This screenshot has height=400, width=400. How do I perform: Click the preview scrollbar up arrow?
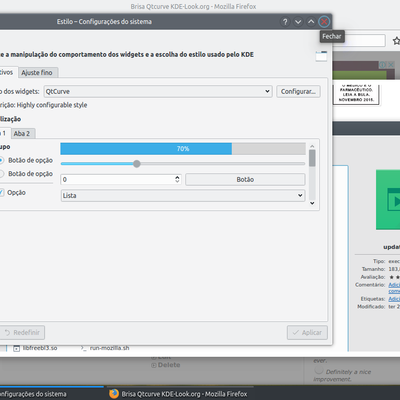pyautogui.click(x=312, y=146)
